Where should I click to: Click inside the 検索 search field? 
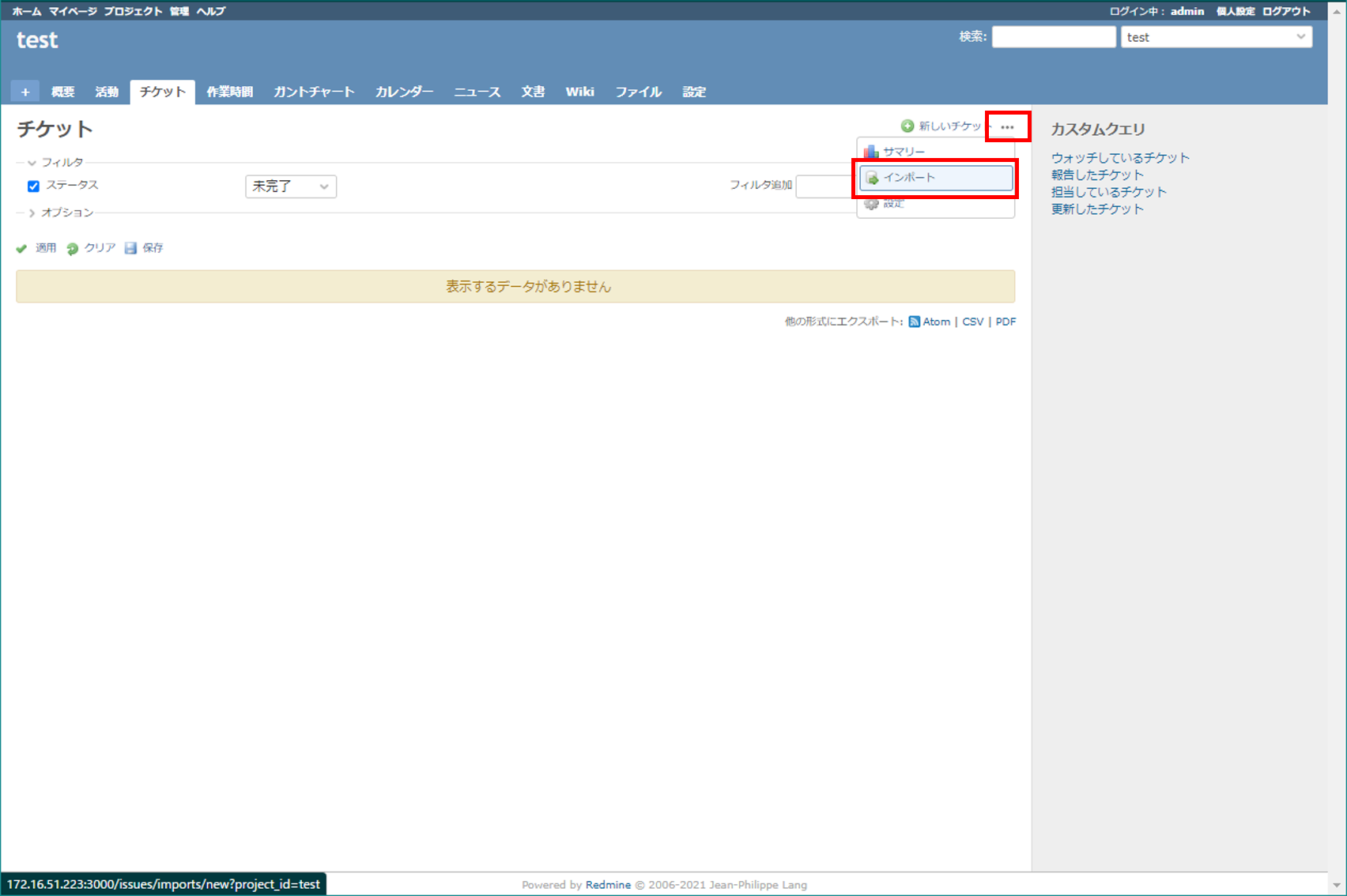pyautogui.click(x=1053, y=36)
